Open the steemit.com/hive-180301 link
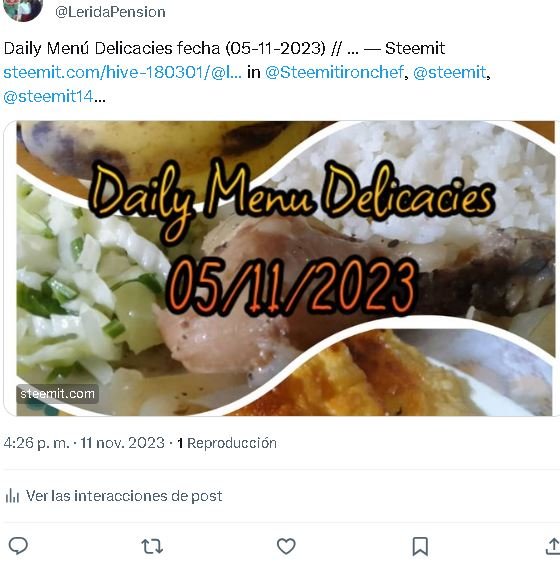This screenshot has height=569, width=560. [123, 73]
